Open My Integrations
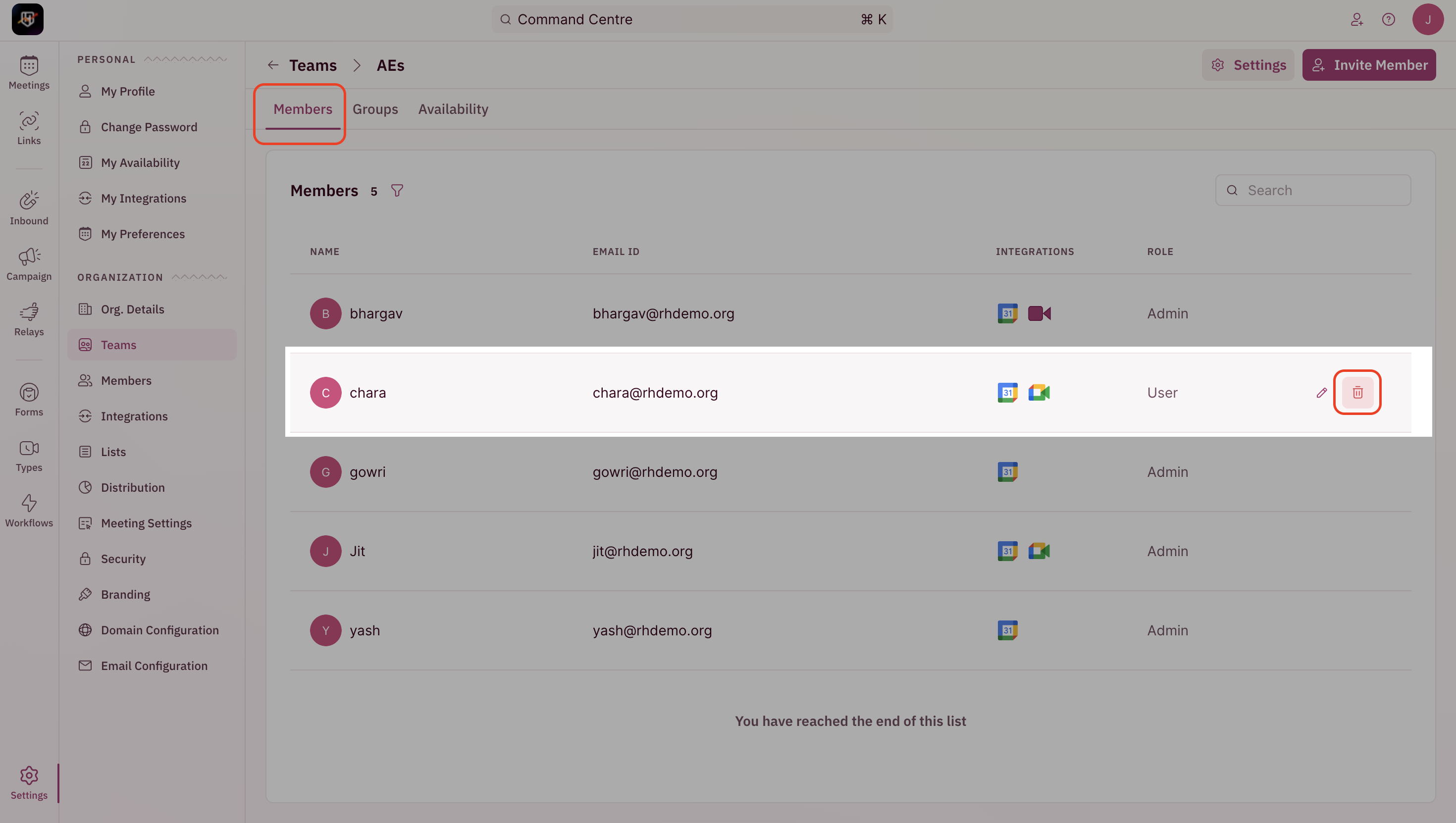The height and width of the screenshot is (823, 1456). (152, 198)
